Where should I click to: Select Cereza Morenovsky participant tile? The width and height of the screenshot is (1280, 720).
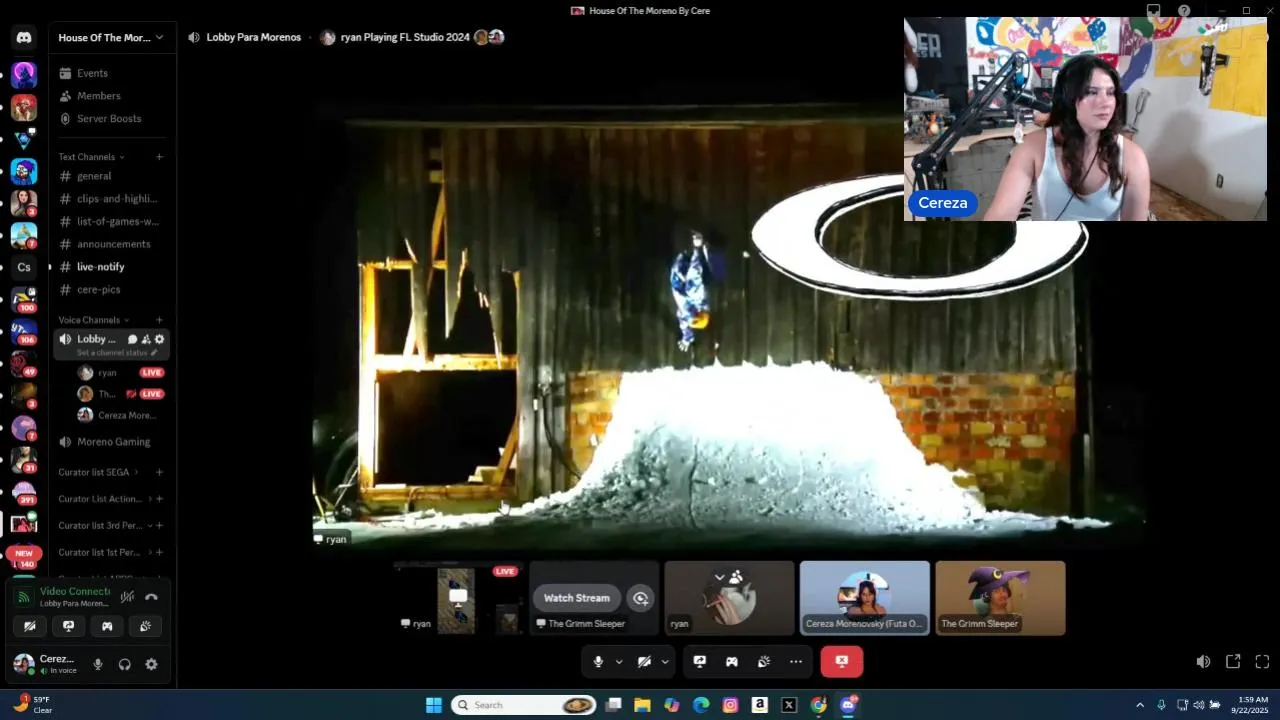[x=865, y=598]
